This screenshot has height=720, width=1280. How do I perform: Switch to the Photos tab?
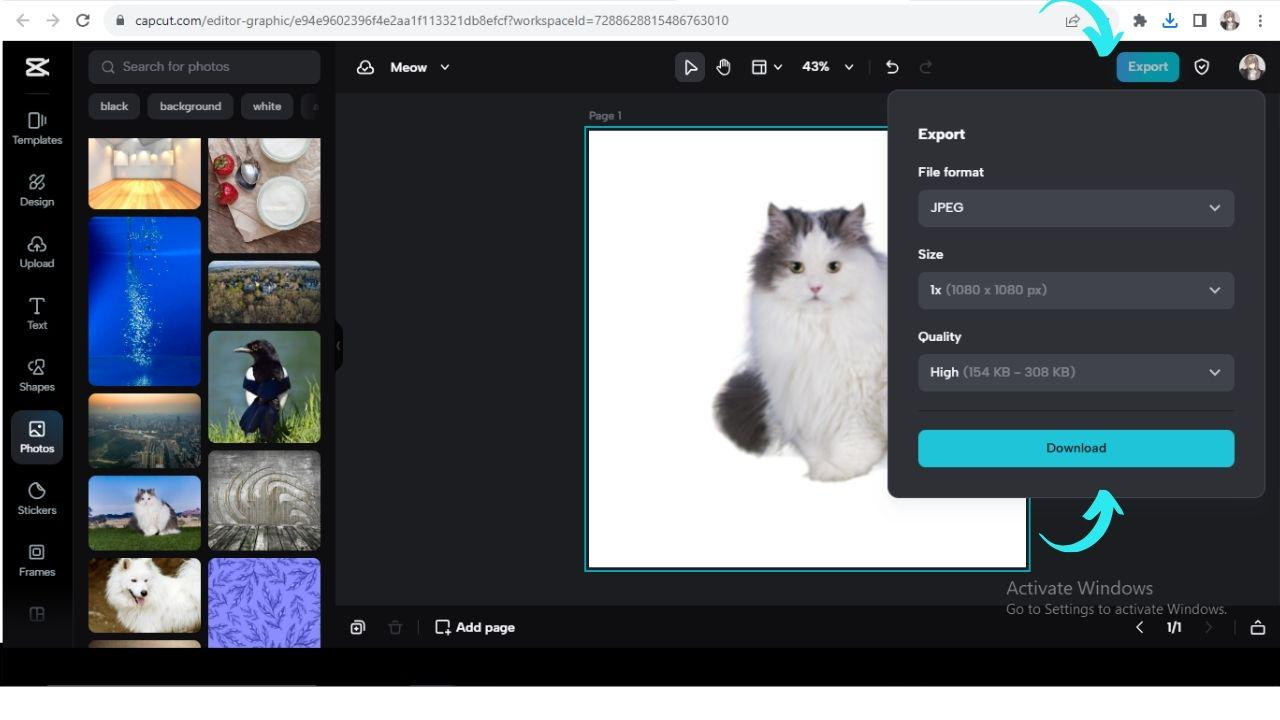click(x=37, y=437)
